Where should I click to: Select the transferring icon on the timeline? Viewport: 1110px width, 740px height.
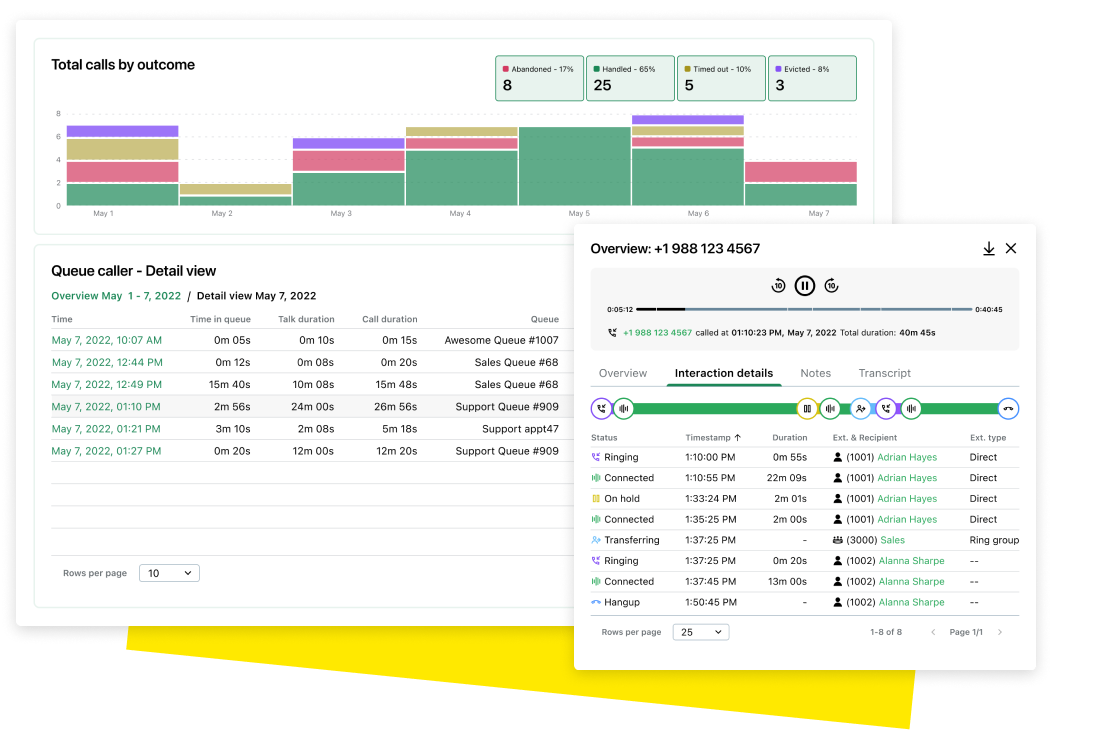860,408
